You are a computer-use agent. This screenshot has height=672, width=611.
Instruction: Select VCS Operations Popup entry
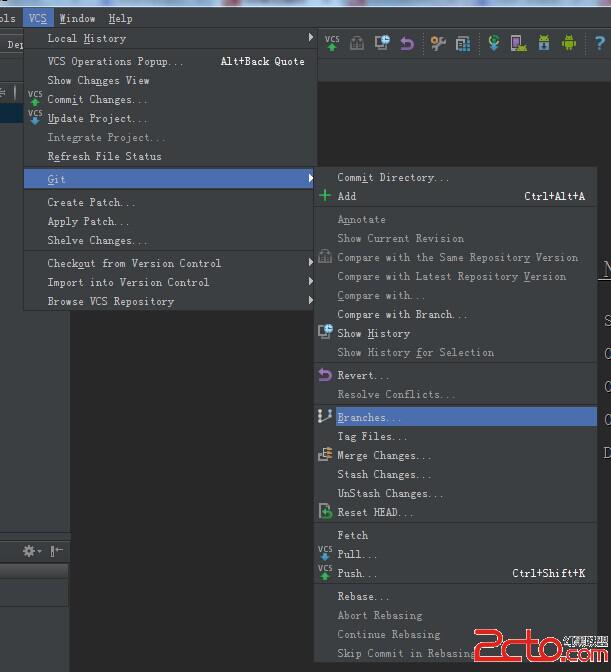coord(170,61)
